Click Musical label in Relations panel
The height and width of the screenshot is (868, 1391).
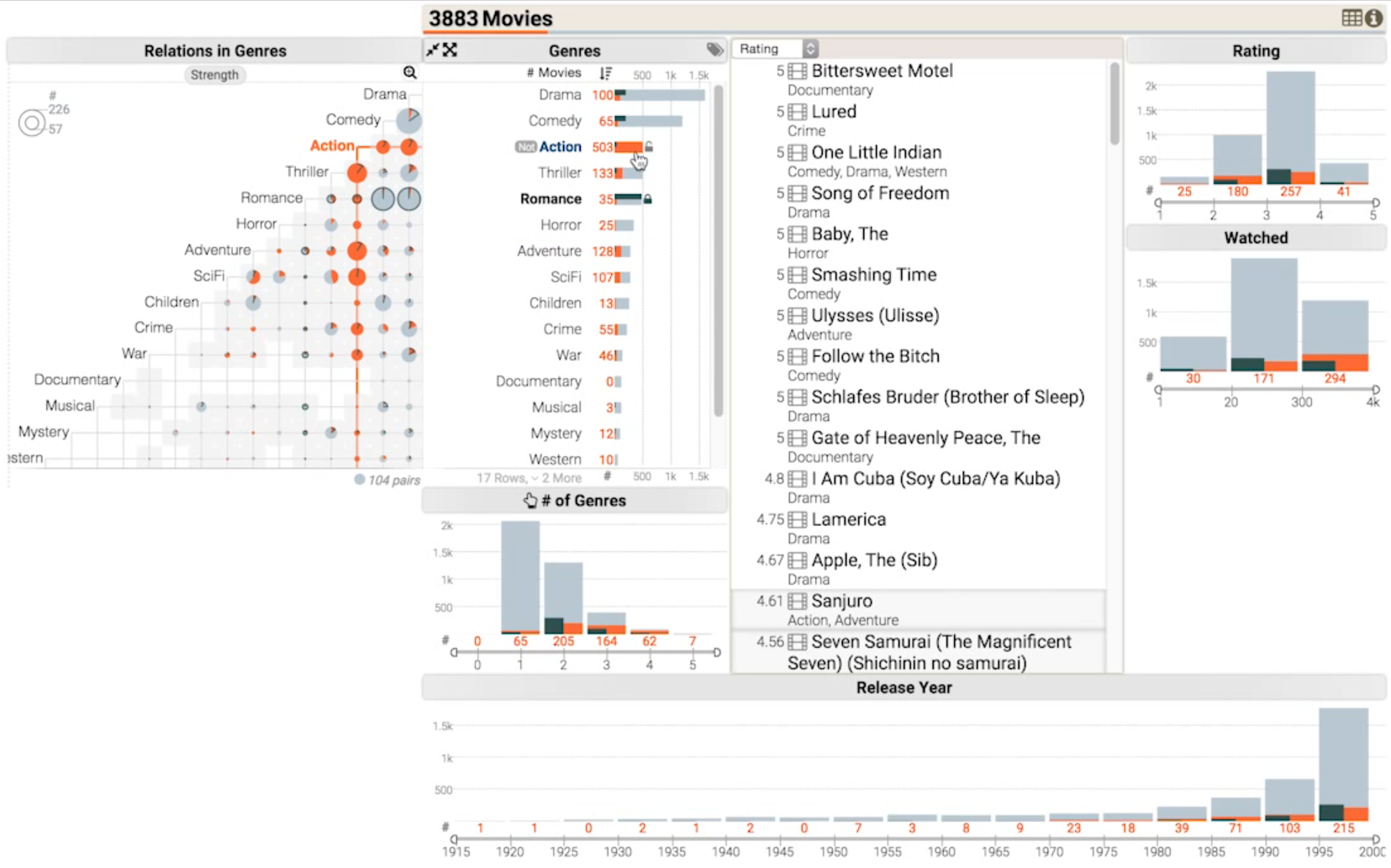point(70,406)
